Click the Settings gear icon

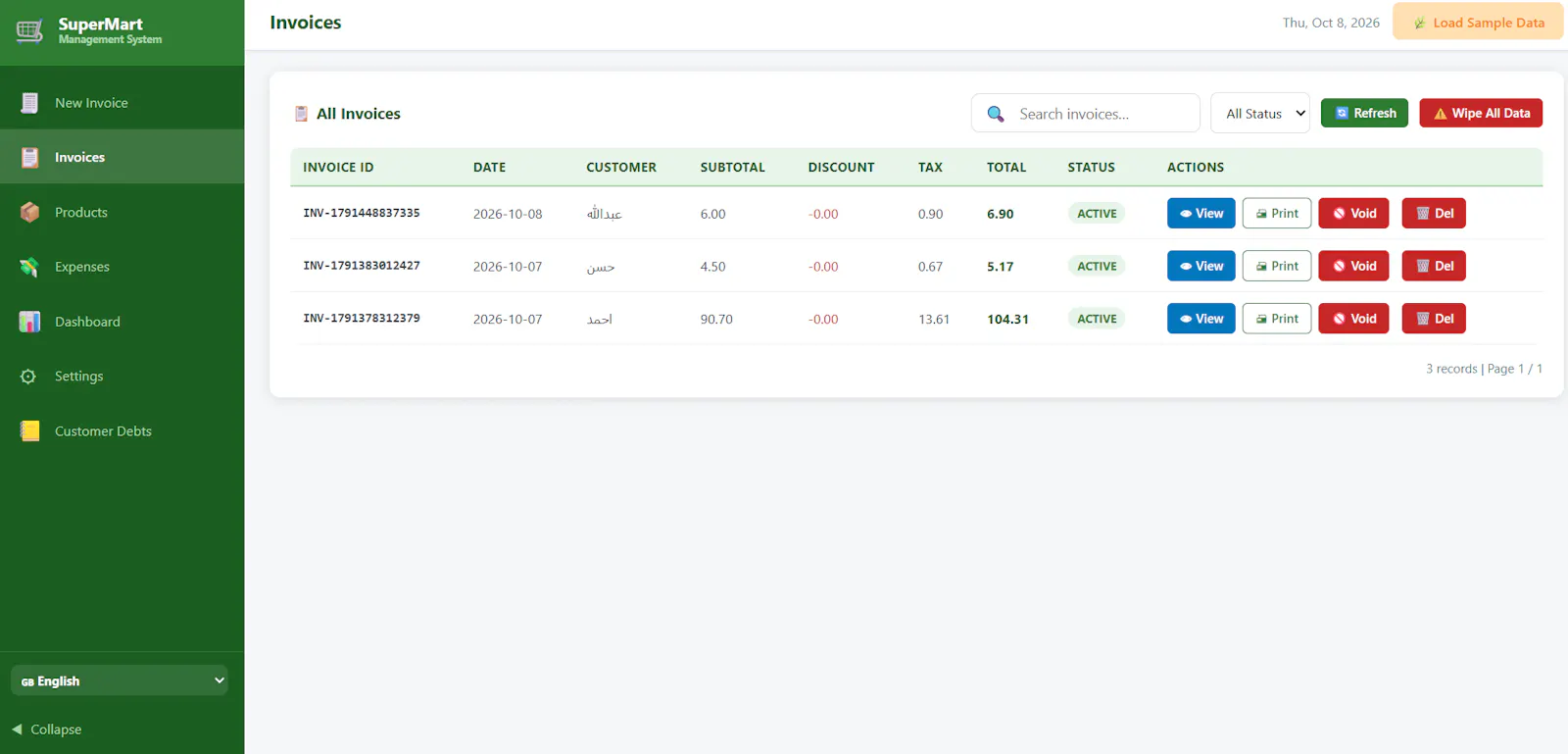[28, 377]
